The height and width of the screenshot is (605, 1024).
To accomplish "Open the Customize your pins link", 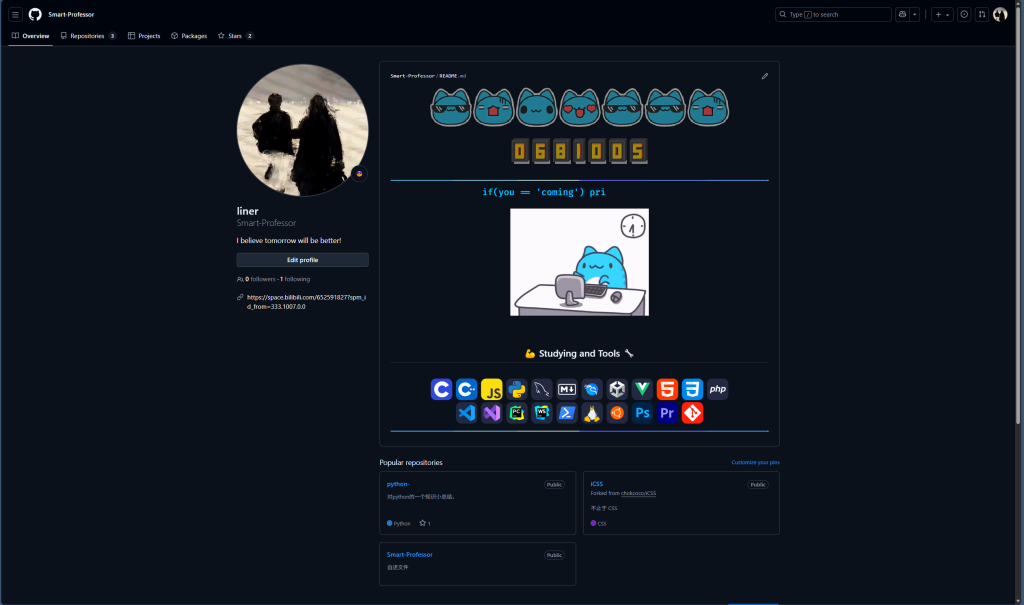I will tap(755, 463).
